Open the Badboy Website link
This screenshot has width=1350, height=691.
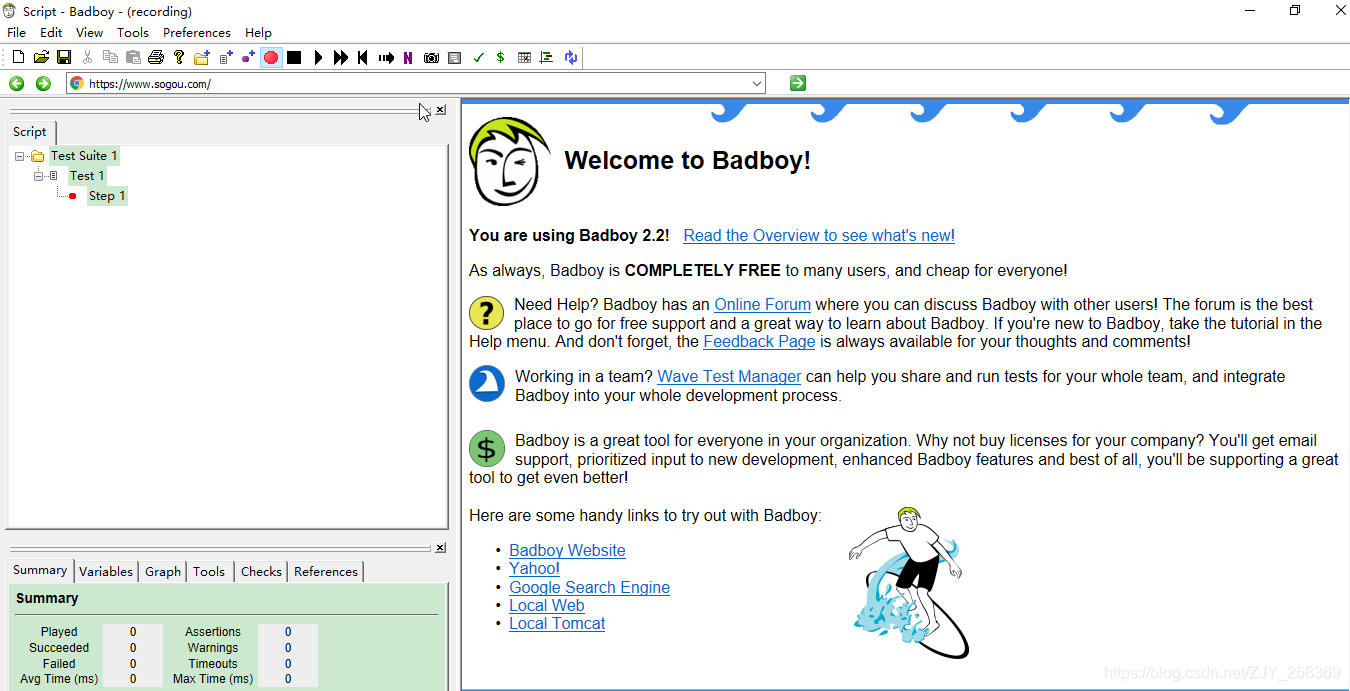[567, 551]
